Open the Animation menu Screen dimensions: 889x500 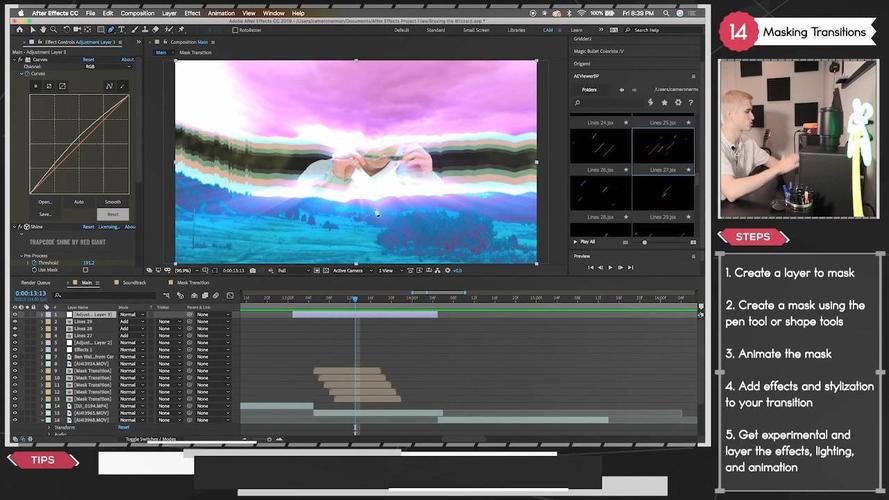coord(221,13)
